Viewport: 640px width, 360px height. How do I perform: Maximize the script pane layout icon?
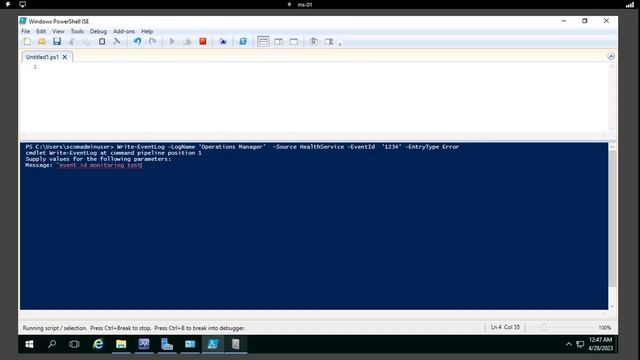click(293, 42)
